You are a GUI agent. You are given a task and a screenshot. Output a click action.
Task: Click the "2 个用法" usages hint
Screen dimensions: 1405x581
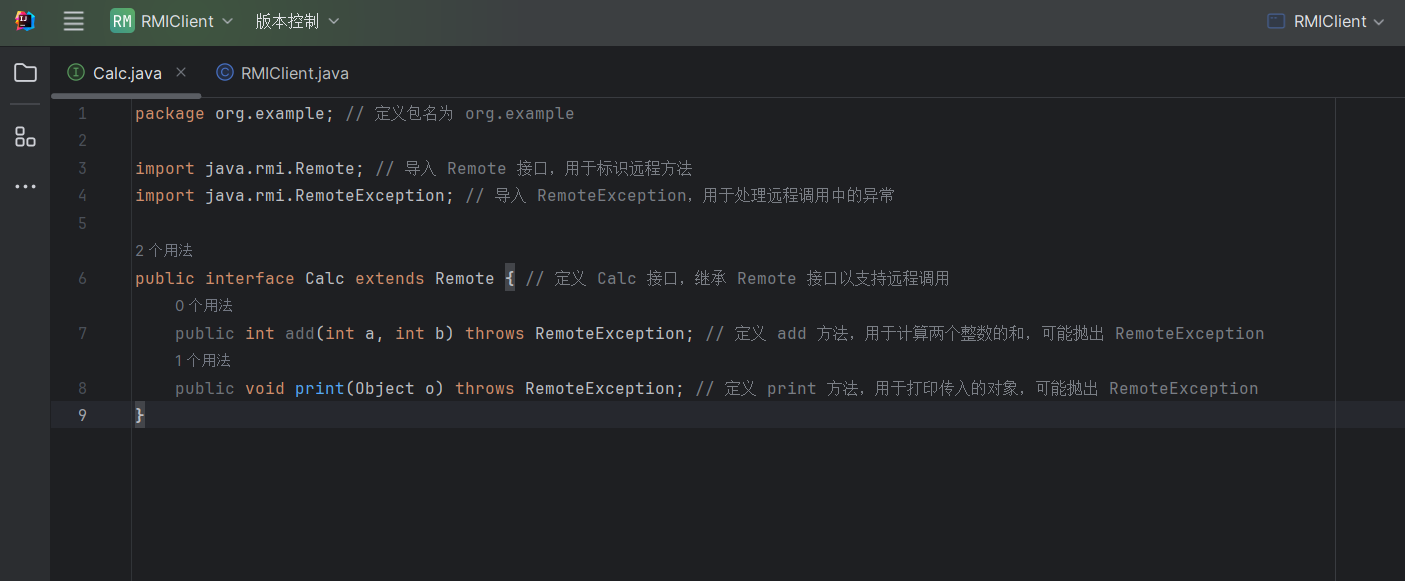tap(164, 251)
